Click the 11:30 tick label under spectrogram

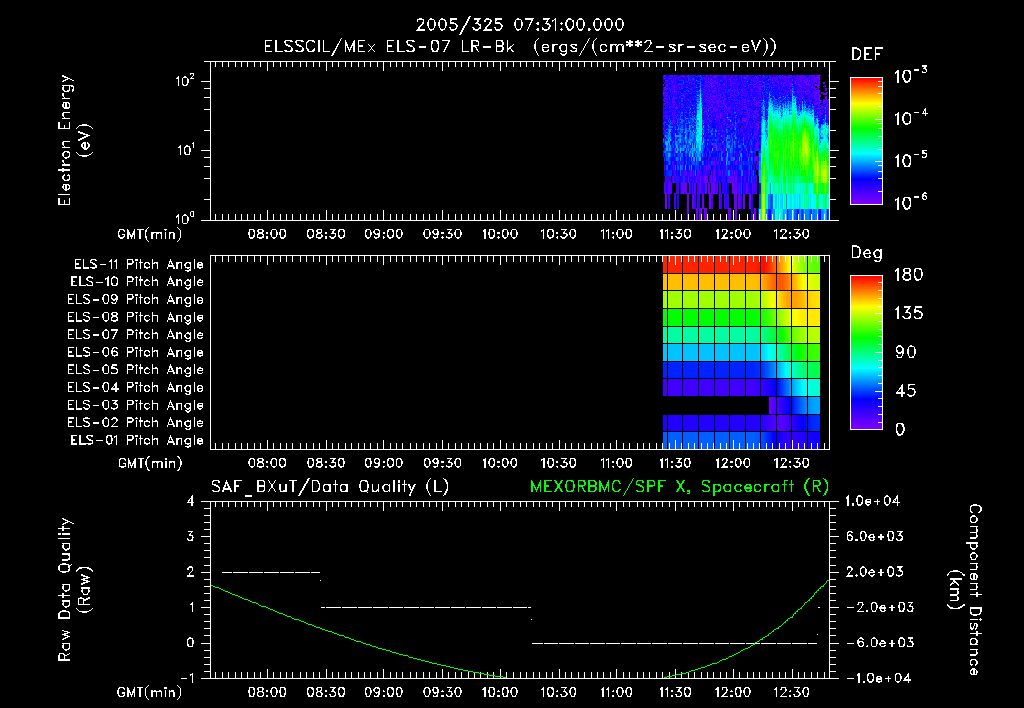coord(675,234)
